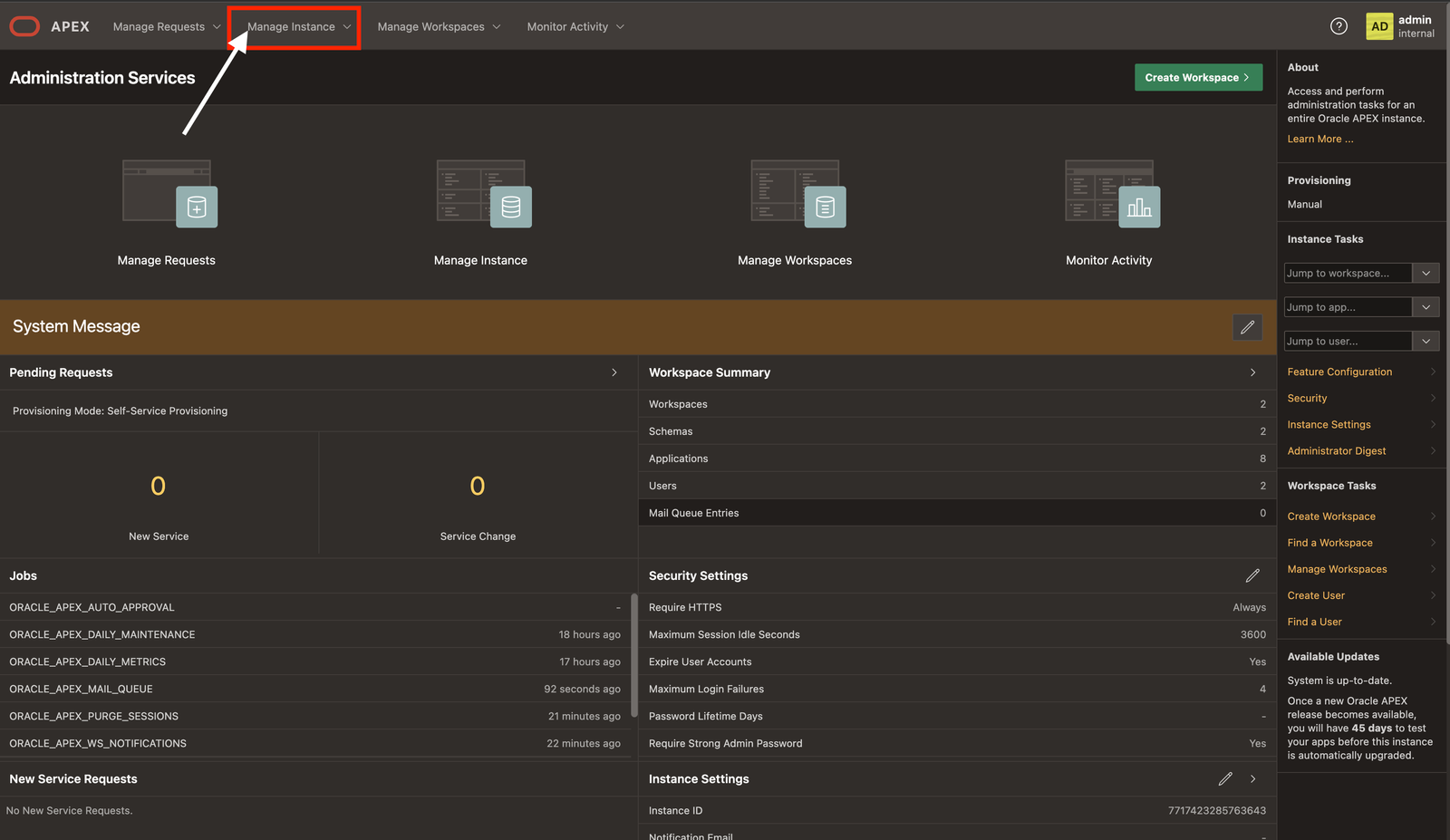Expand the Workspace Summary chevron
Viewport: 1450px width, 840px height.
[1252, 372]
